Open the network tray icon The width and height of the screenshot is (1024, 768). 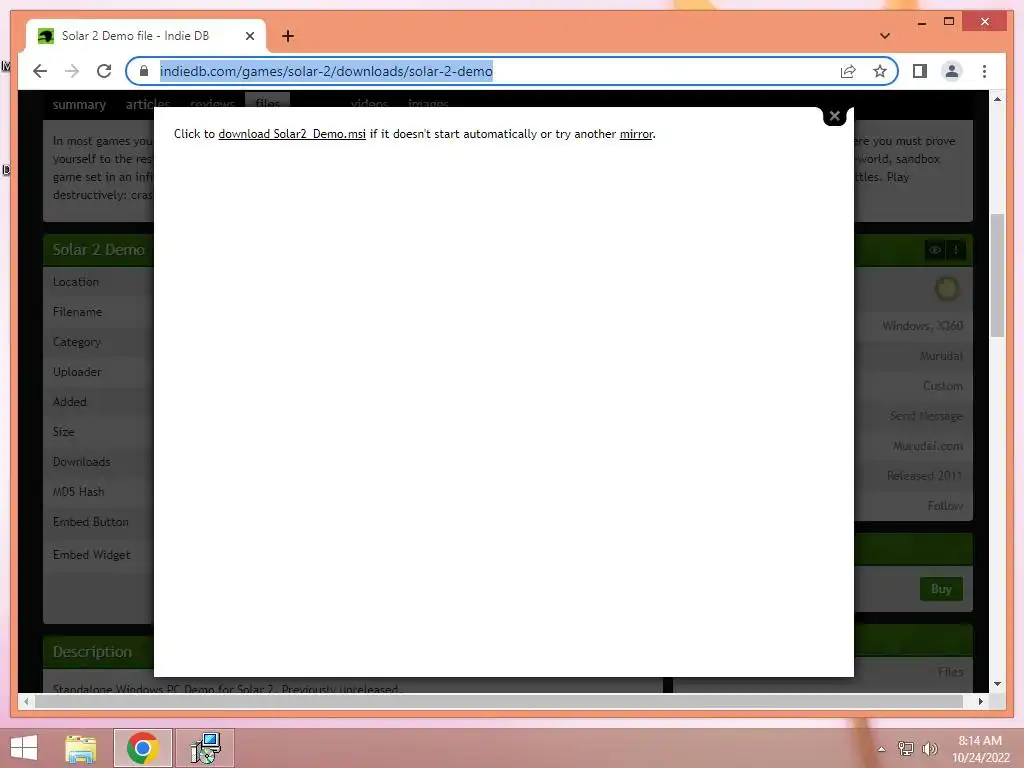(906, 749)
